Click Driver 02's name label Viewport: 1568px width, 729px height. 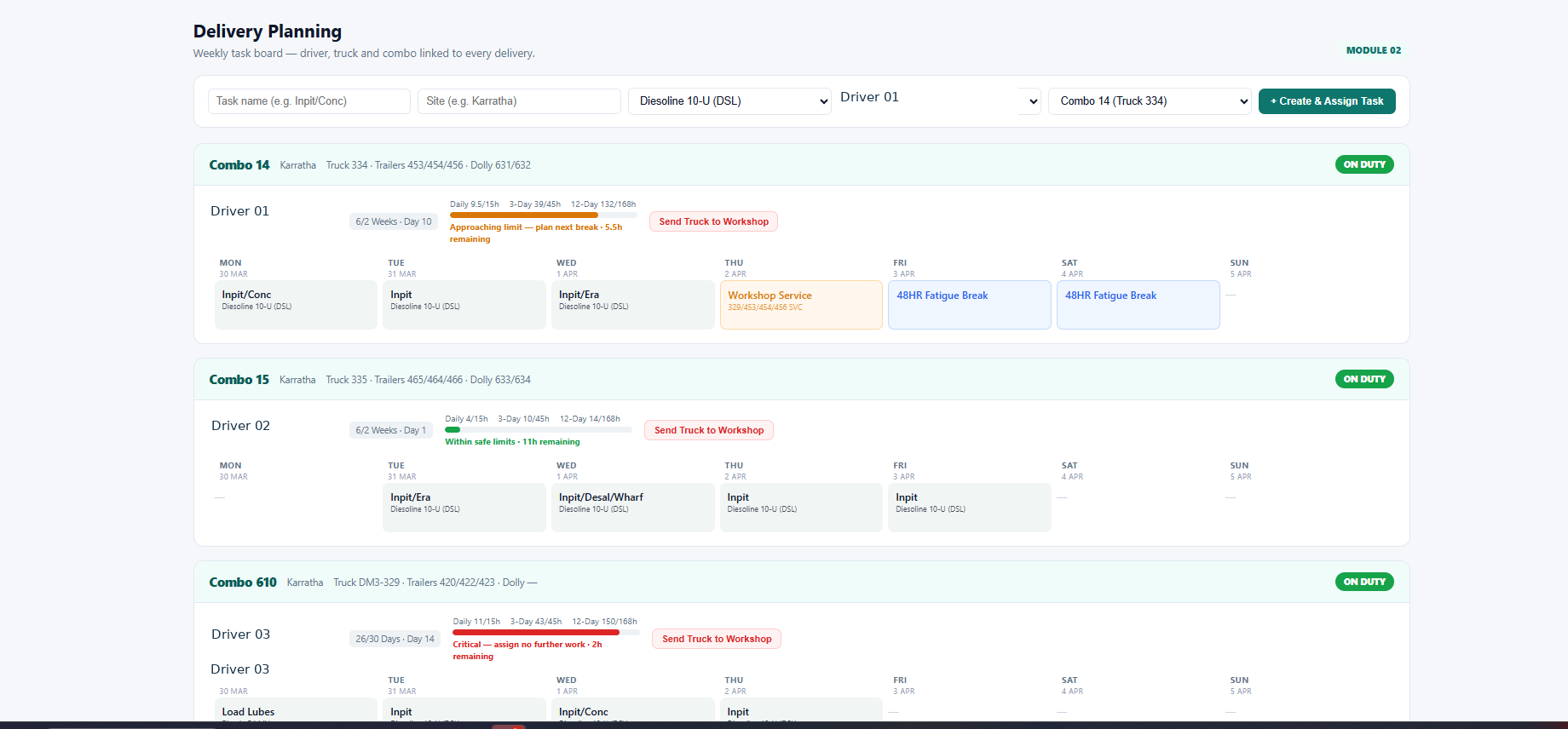(x=241, y=426)
